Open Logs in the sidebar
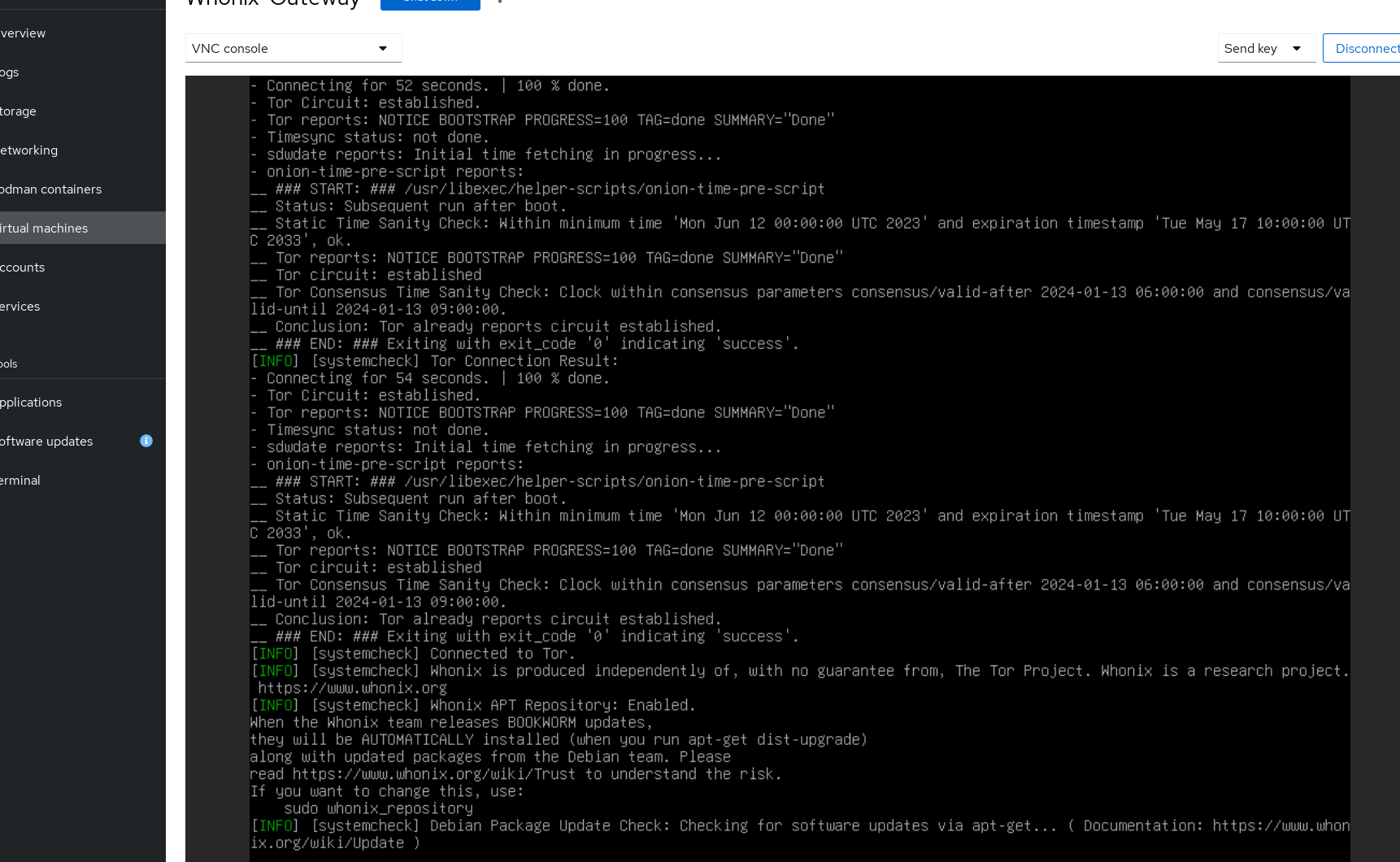 pyautogui.click(x=11, y=72)
